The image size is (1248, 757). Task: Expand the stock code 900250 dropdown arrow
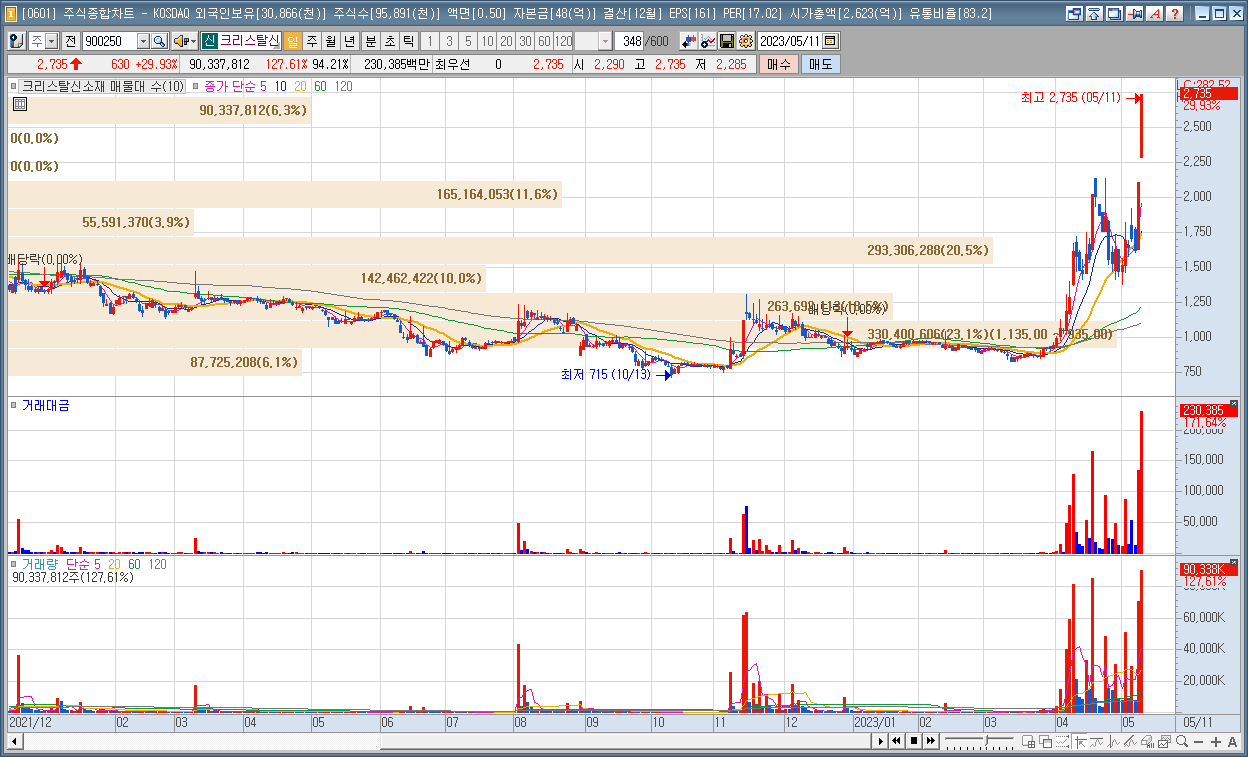coord(143,41)
